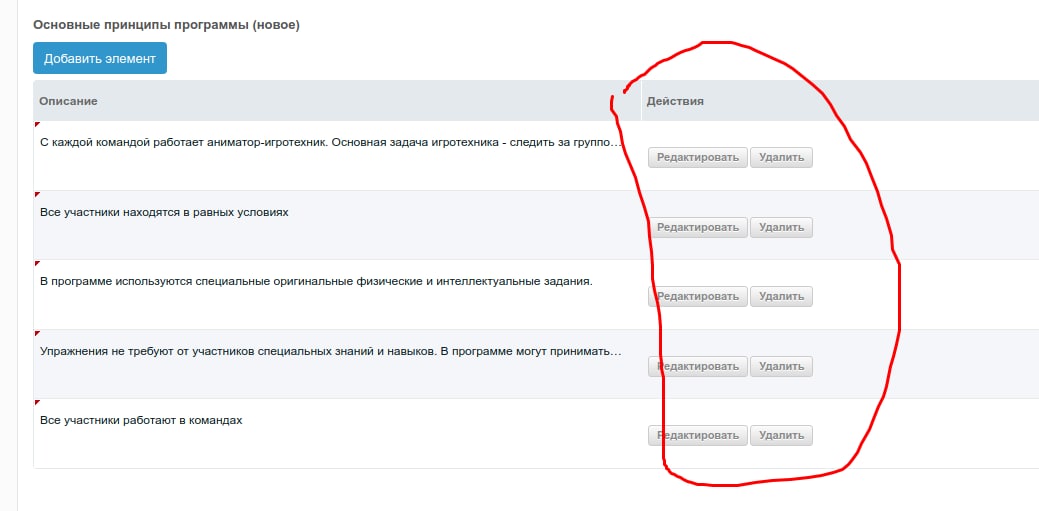
Task: Select heading 'Основные принципы программы (новое)'
Action: (x=166, y=25)
